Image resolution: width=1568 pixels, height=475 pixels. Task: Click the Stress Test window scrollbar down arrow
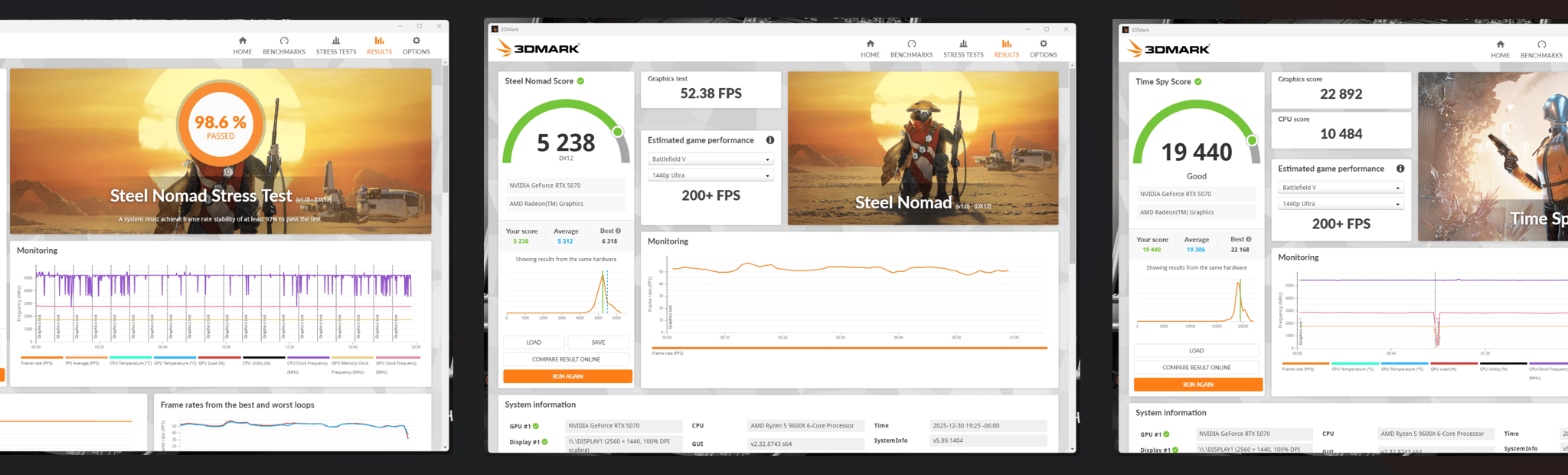tap(445, 447)
